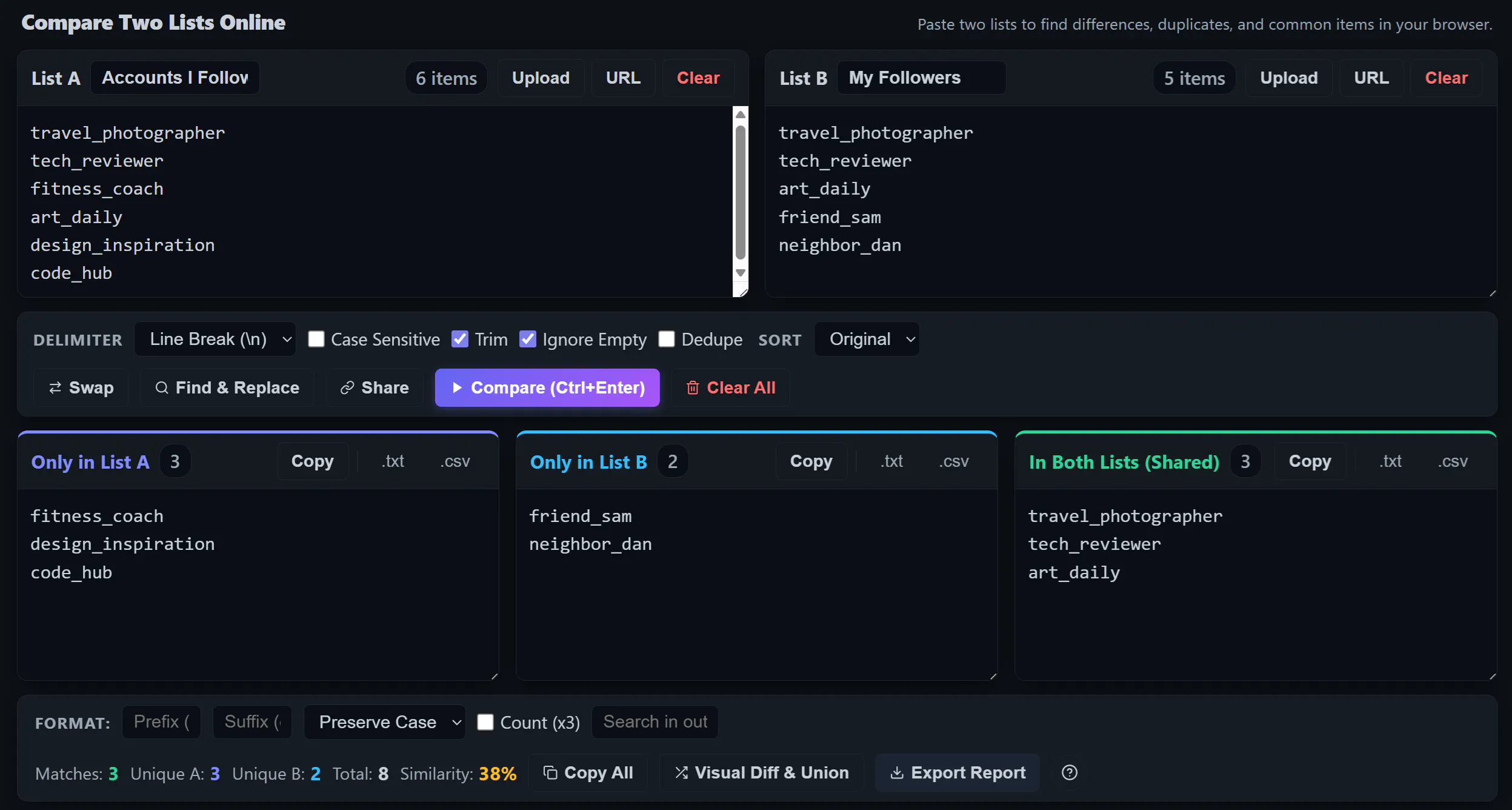Click the List A scrollbar thumb

pos(741,193)
